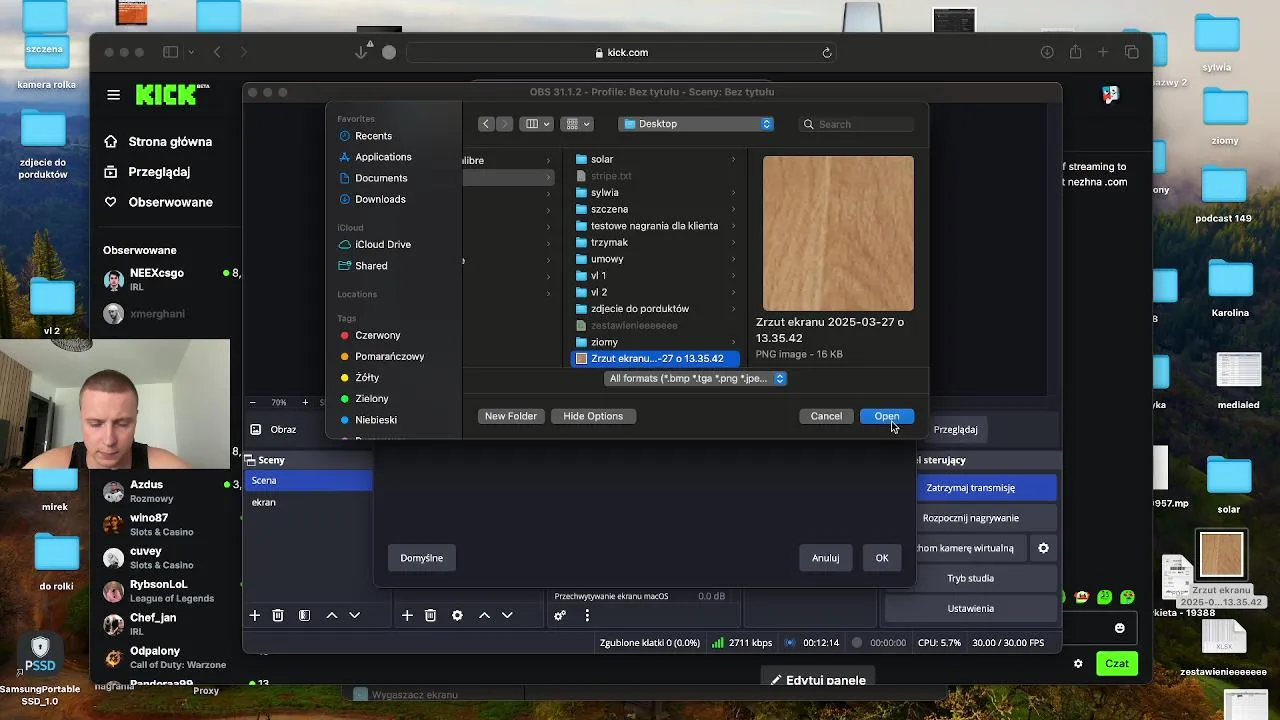This screenshot has width=1280, height=720.
Task: Open the All formats file type dropdown
Action: click(696, 378)
